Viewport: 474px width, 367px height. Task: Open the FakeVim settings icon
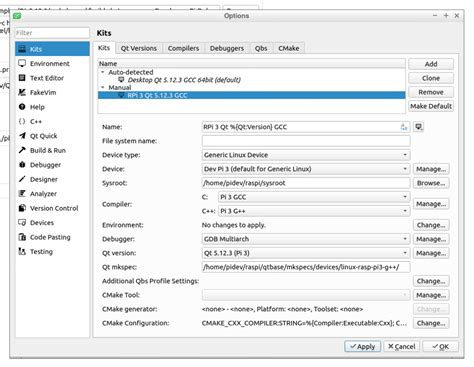click(x=22, y=92)
